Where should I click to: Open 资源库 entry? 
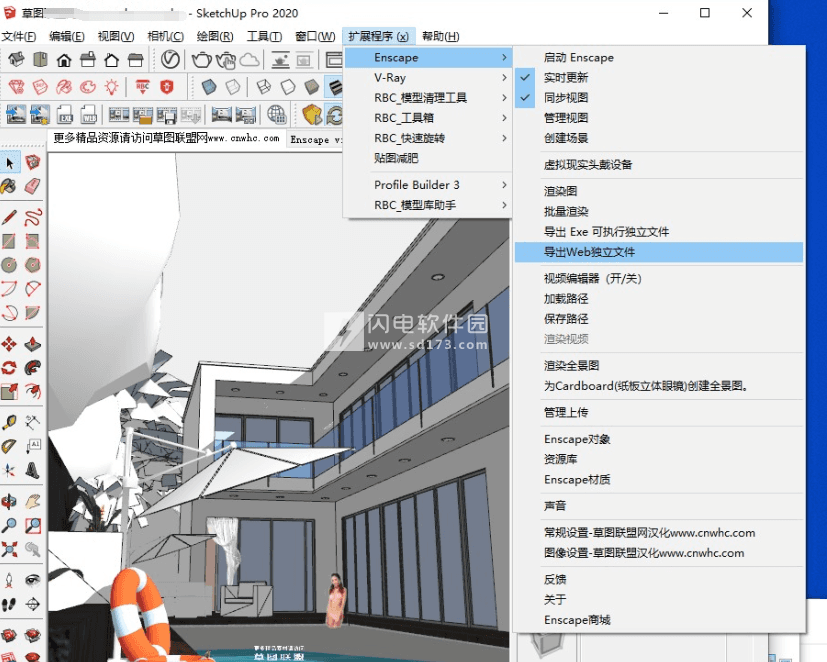click(x=659, y=459)
